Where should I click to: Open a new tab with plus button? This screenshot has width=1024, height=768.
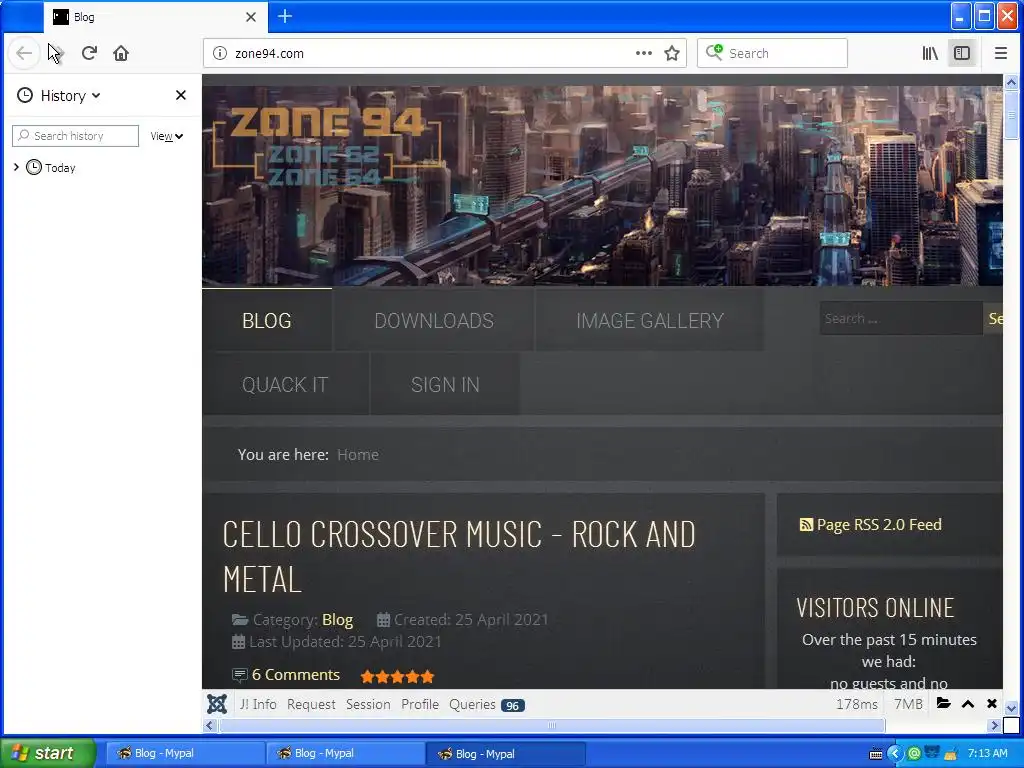pyautogui.click(x=285, y=16)
